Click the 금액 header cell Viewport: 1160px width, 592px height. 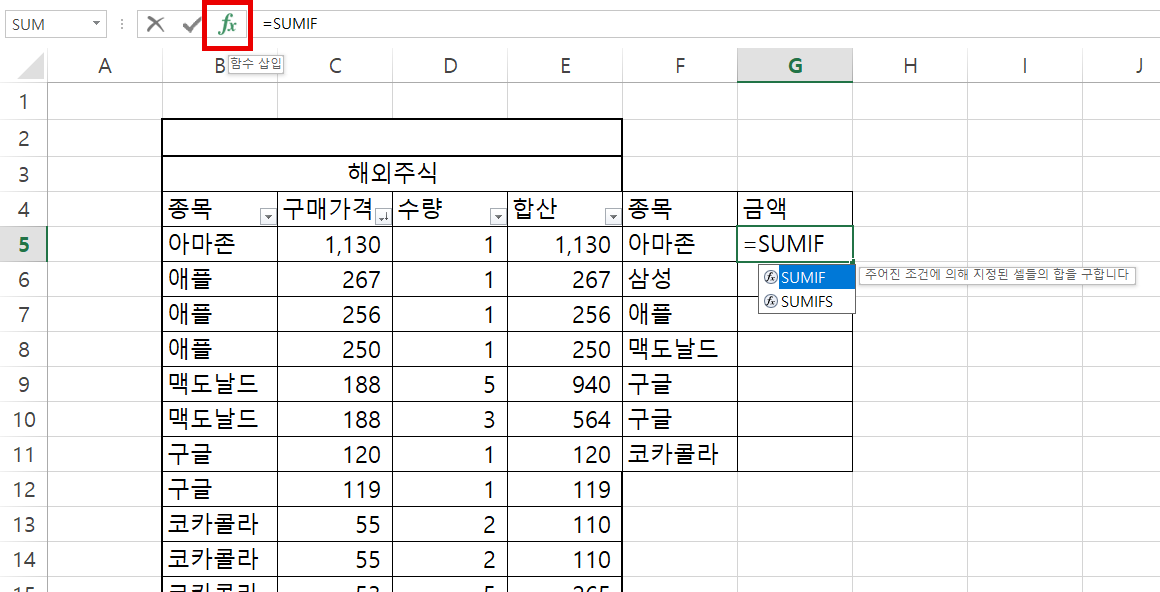(x=795, y=209)
